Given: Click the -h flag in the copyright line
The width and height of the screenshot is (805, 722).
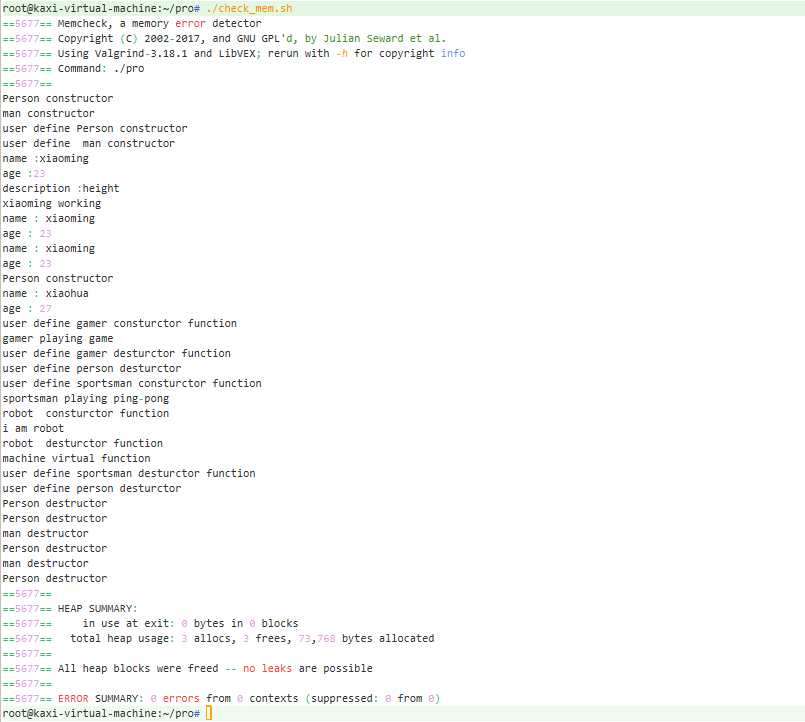Looking at the screenshot, I should pos(341,53).
